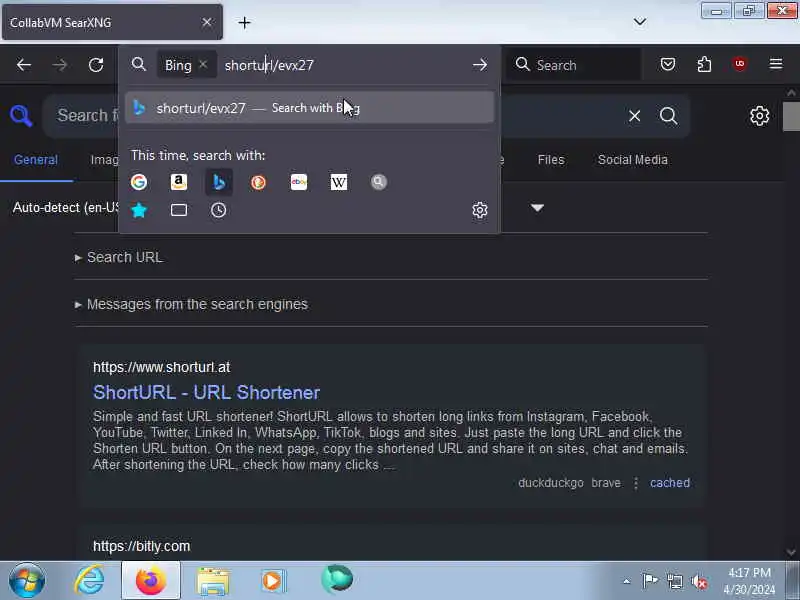Click the muted volume tray icon
Image resolution: width=800 pixels, height=600 pixels.
point(699,581)
